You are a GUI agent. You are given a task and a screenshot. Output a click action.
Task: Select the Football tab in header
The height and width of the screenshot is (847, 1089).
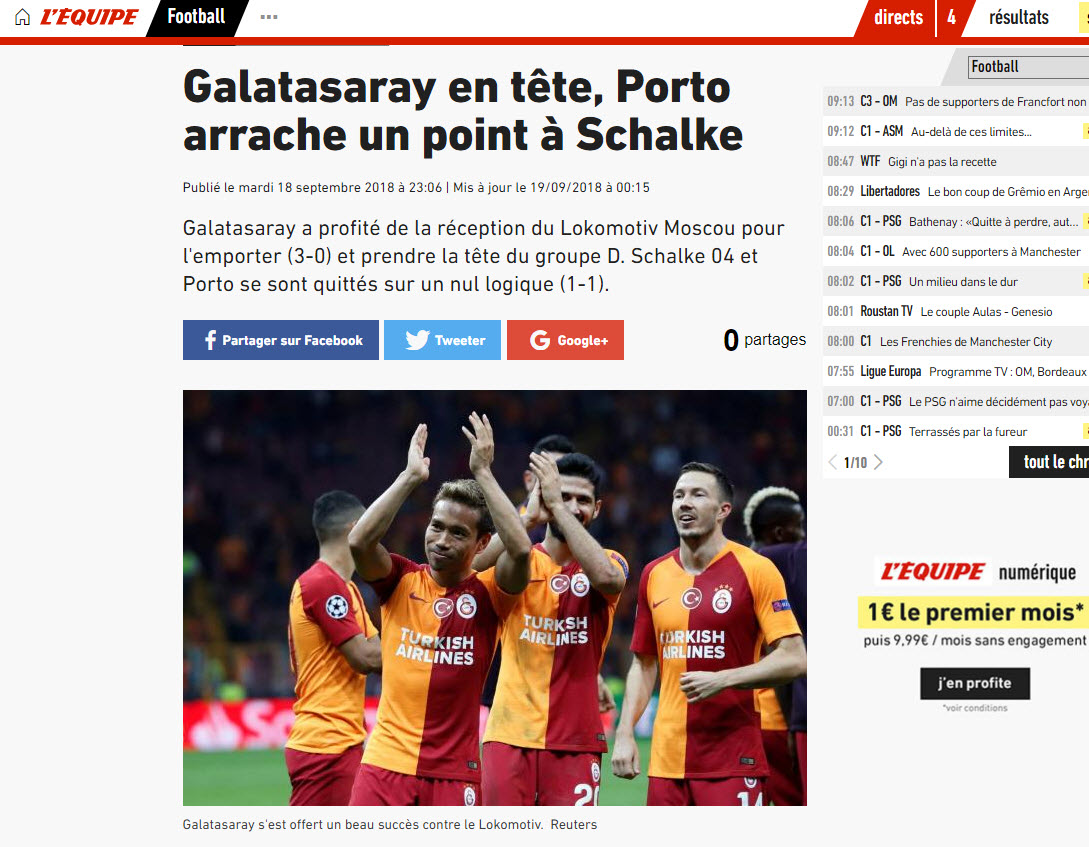[x=197, y=17]
